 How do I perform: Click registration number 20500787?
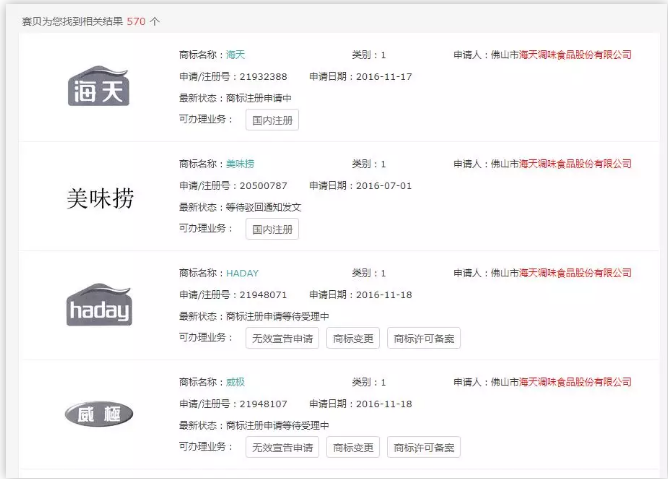[x=263, y=186]
